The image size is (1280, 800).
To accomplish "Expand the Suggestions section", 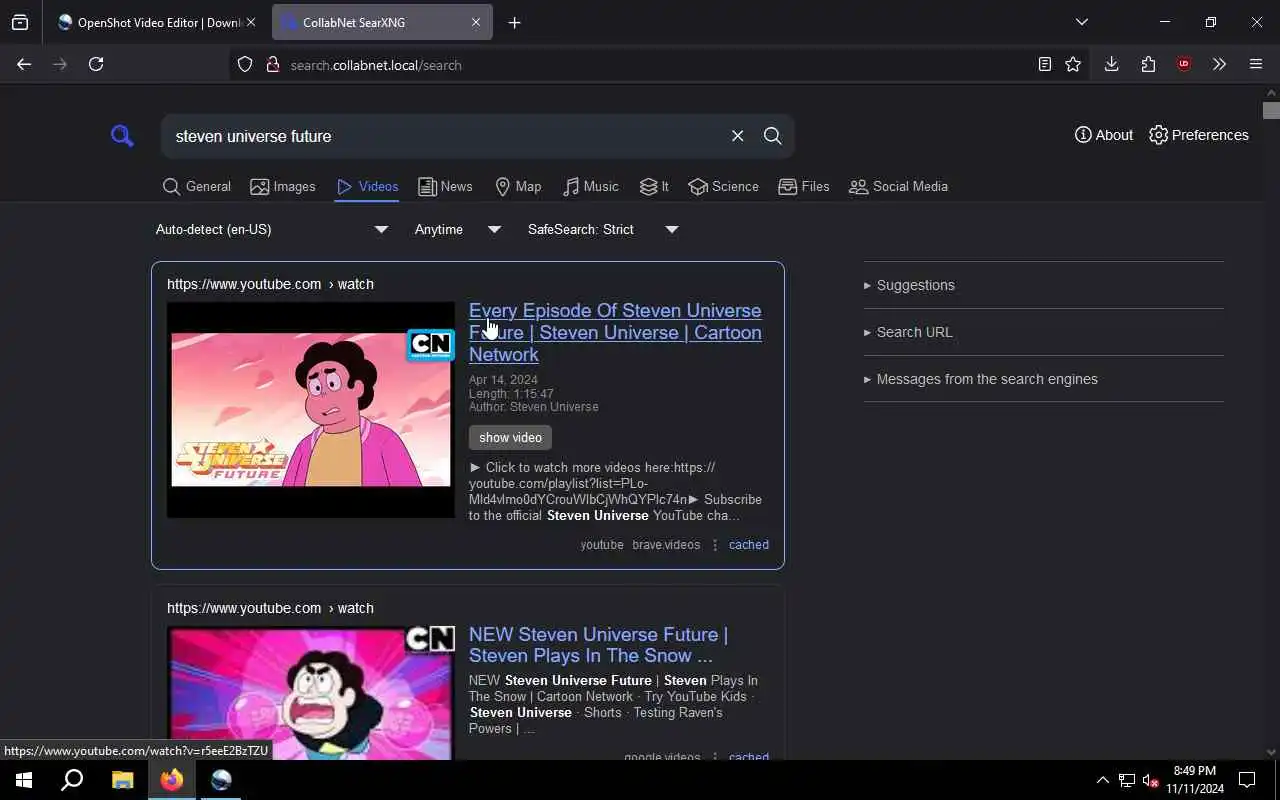I will click(x=909, y=285).
